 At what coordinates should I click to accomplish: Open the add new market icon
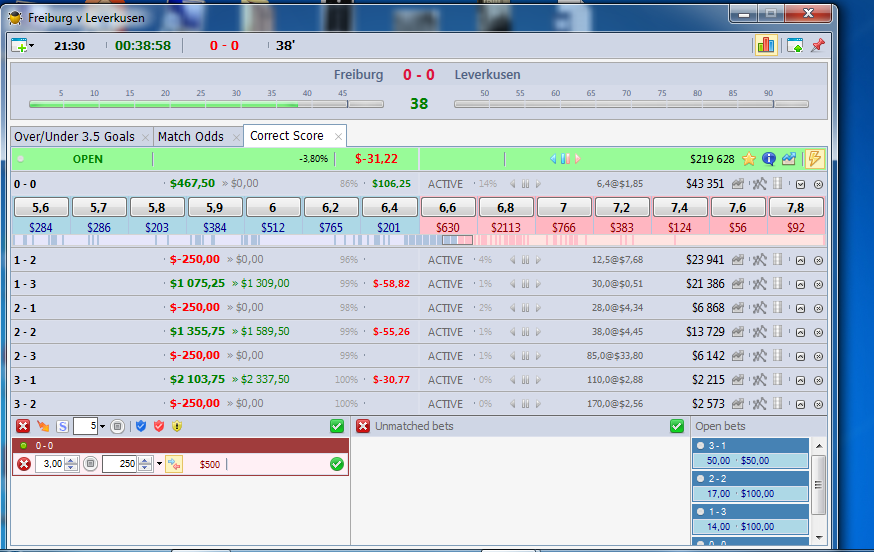[20, 45]
